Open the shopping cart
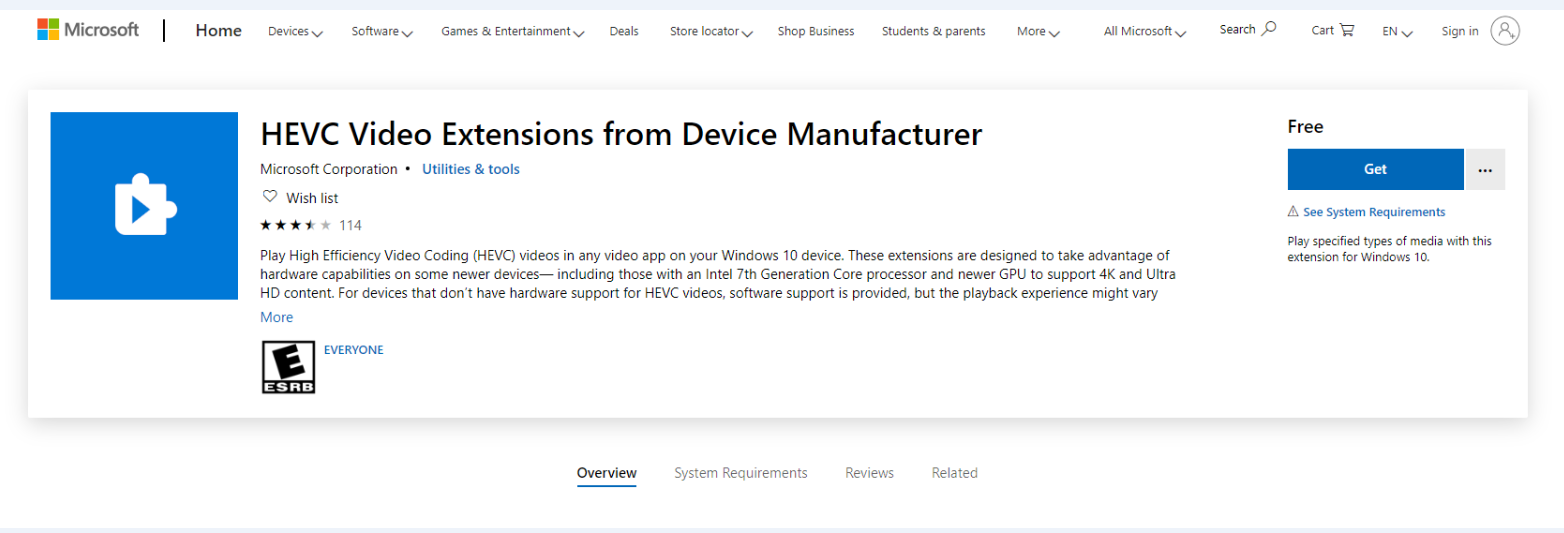Screen dimensions: 1564x533 click(1333, 30)
